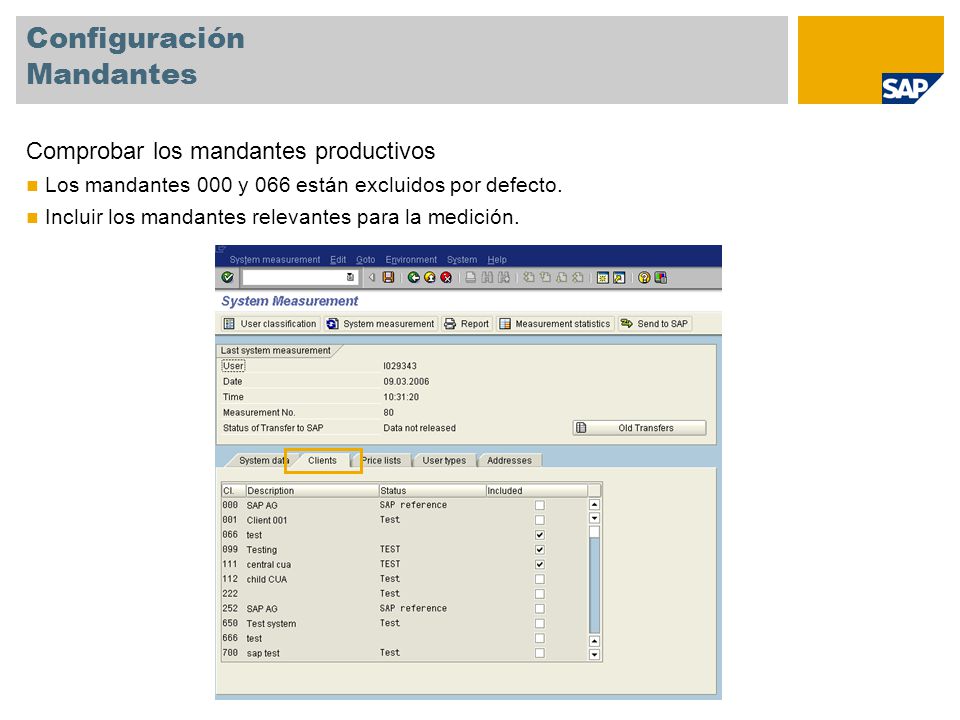Click the Find binoculars icon
Image resolution: width=960 pixels, height=720 pixels.
click(487, 277)
